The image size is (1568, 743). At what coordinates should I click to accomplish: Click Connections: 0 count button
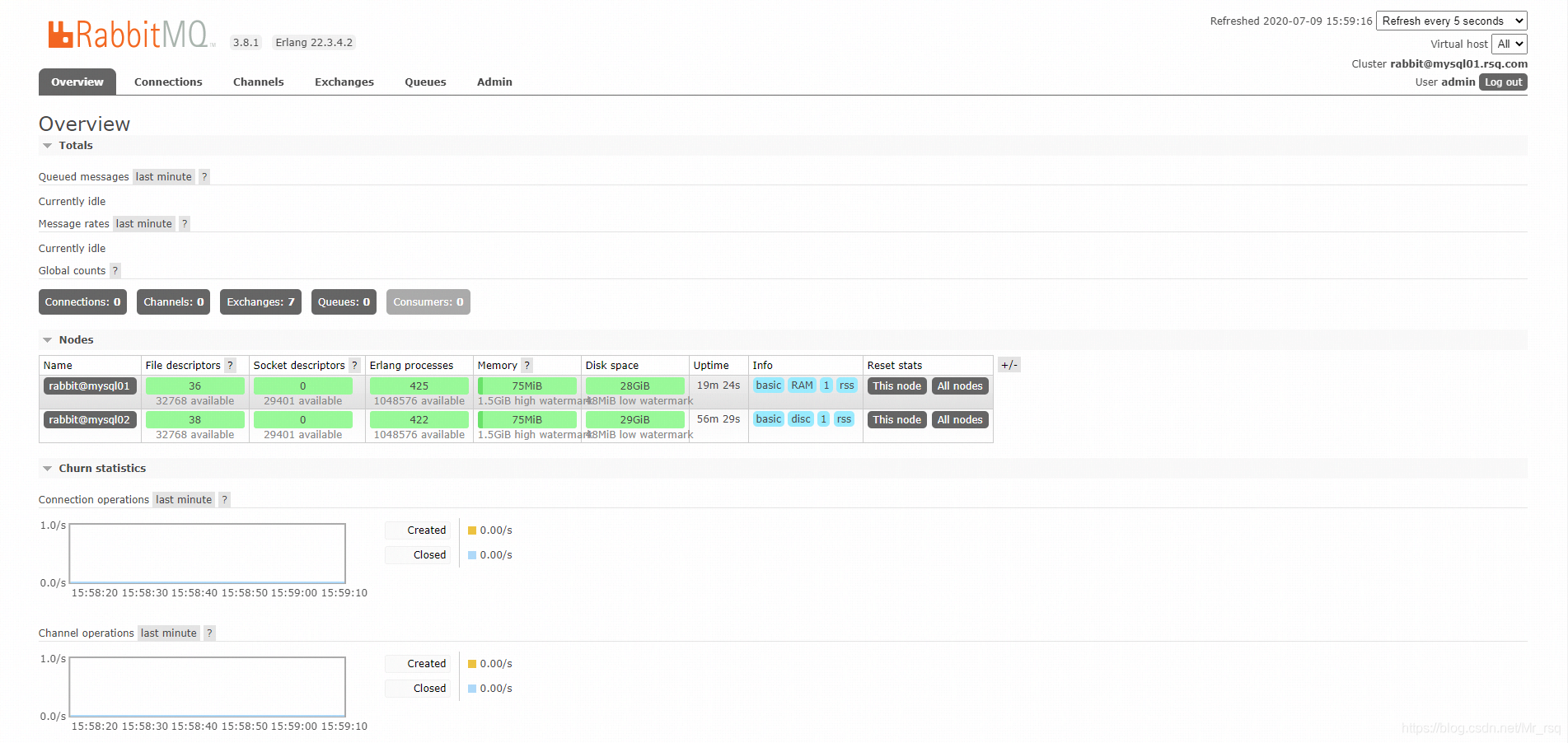(82, 301)
